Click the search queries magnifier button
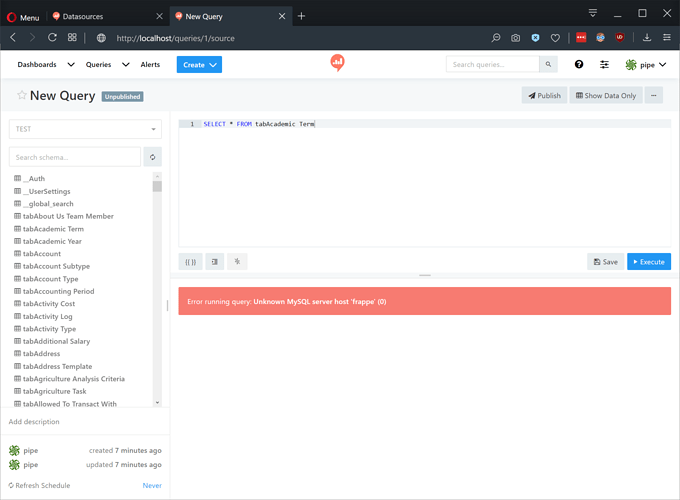680x500 pixels. point(548,64)
